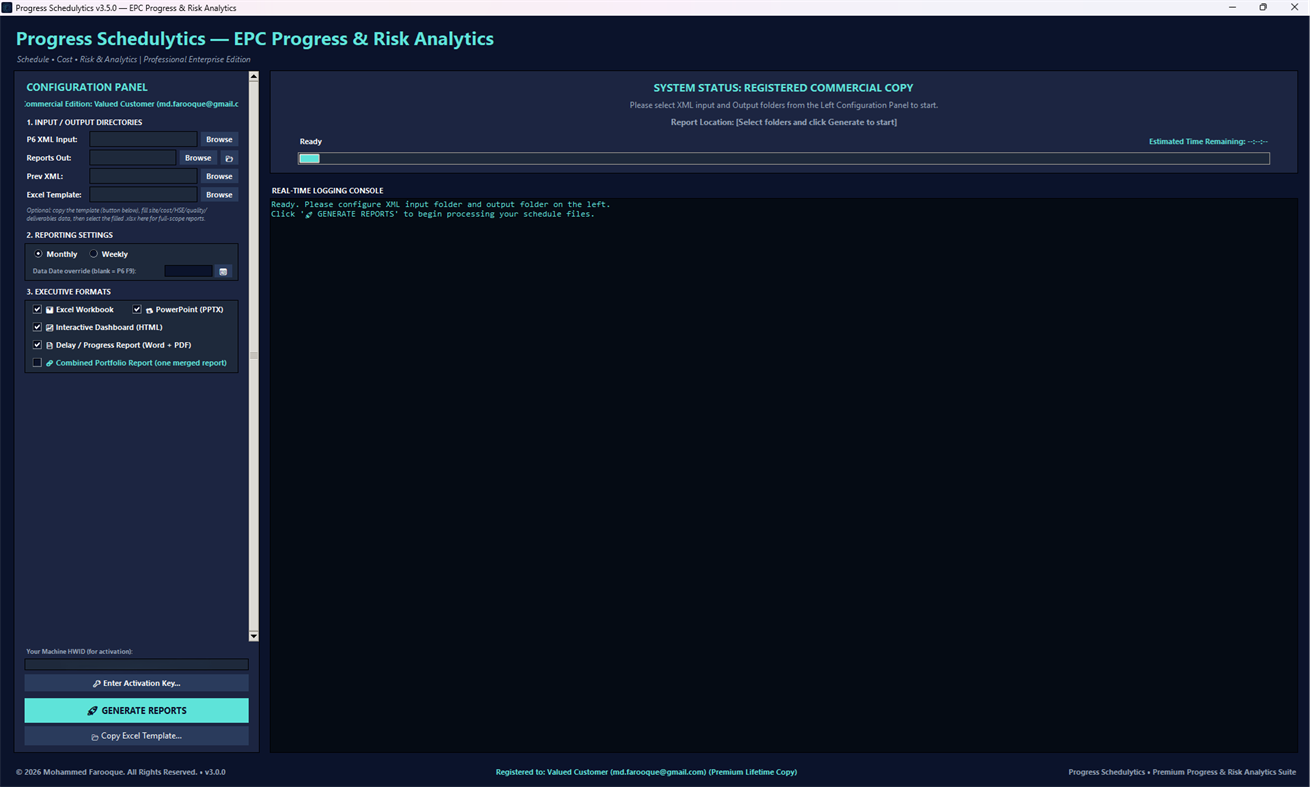Focus the P6 XML Input path field
The width and height of the screenshot is (1310, 787).
143,139
